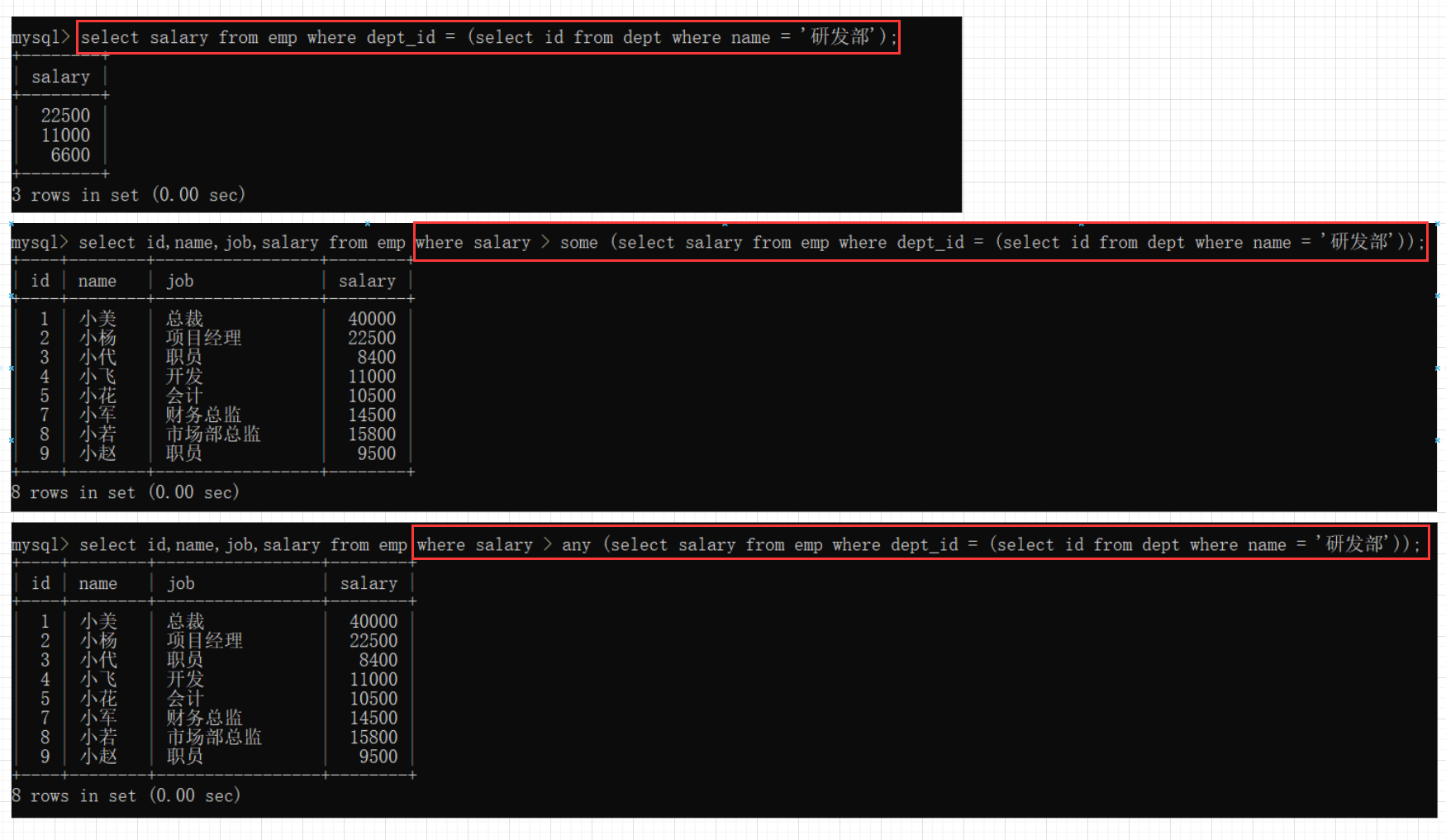Click the name 小代 in the 'some' query result
Image resolution: width=1446 pixels, height=840 pixels.
pyautogui.click(x=98, y=357)
